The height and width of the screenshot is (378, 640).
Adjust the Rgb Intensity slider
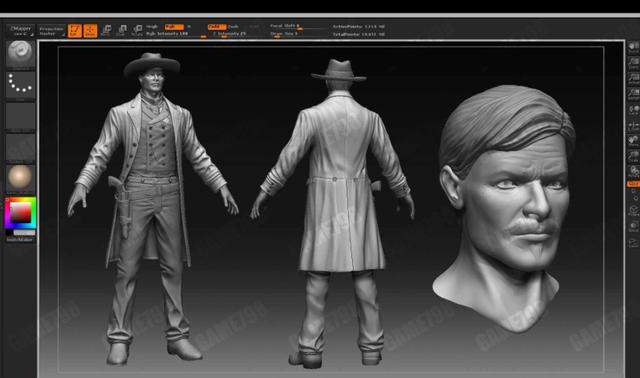tap(167, 33)
